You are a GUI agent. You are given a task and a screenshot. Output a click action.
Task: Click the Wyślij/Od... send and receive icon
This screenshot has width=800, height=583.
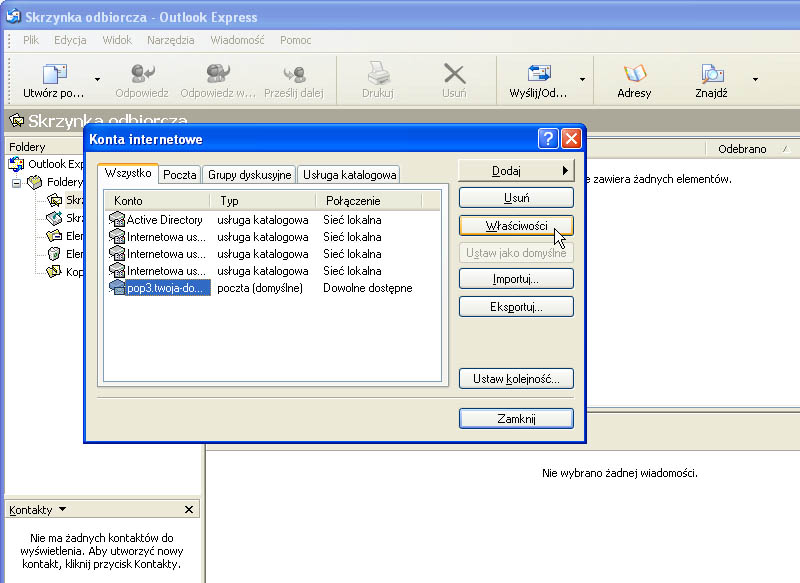click(539, 73)
